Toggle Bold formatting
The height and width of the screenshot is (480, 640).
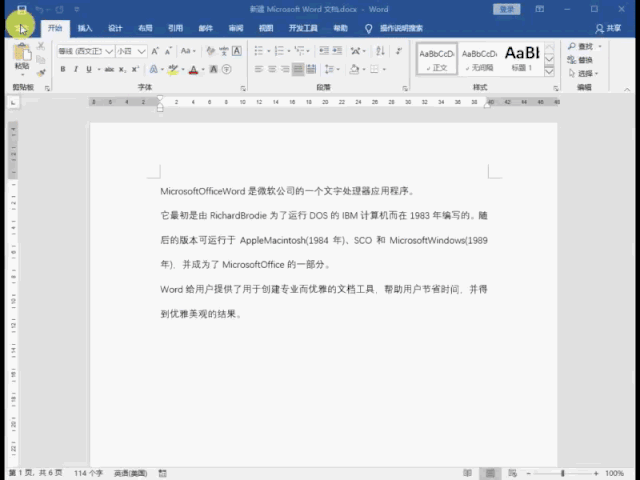[x=62, y=70]
